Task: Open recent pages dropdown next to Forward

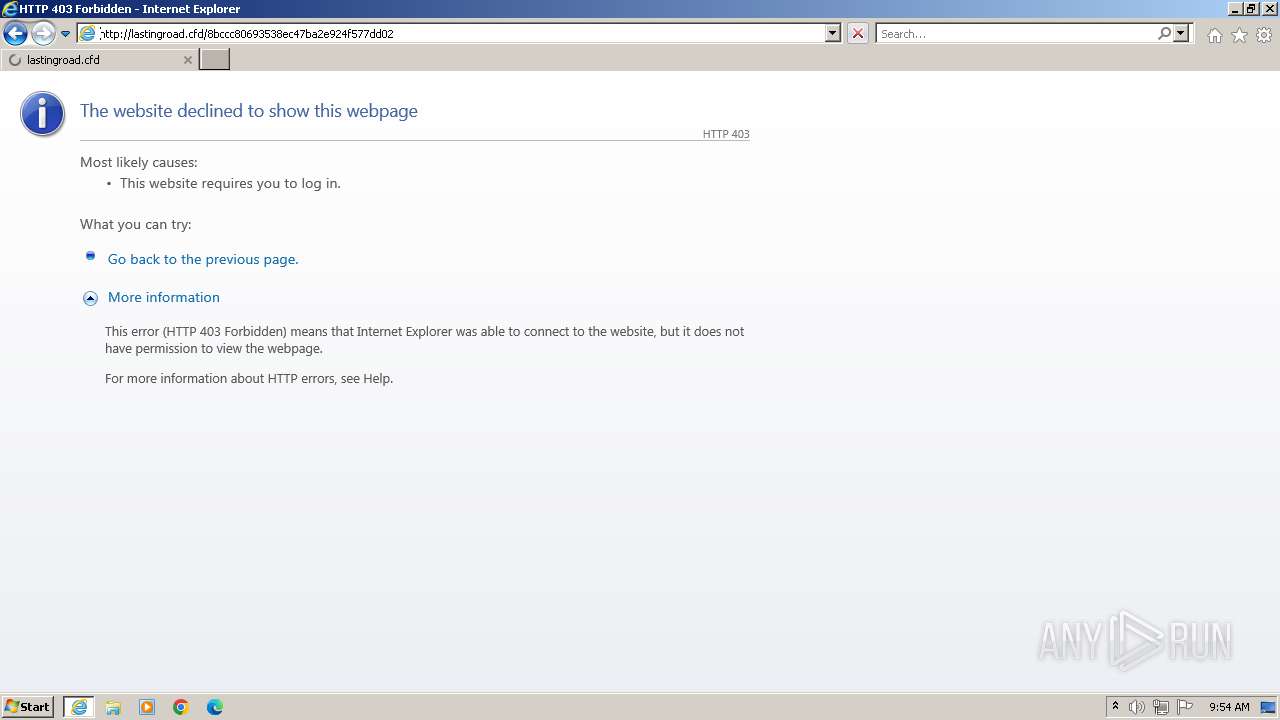Action: click(66, 34)
